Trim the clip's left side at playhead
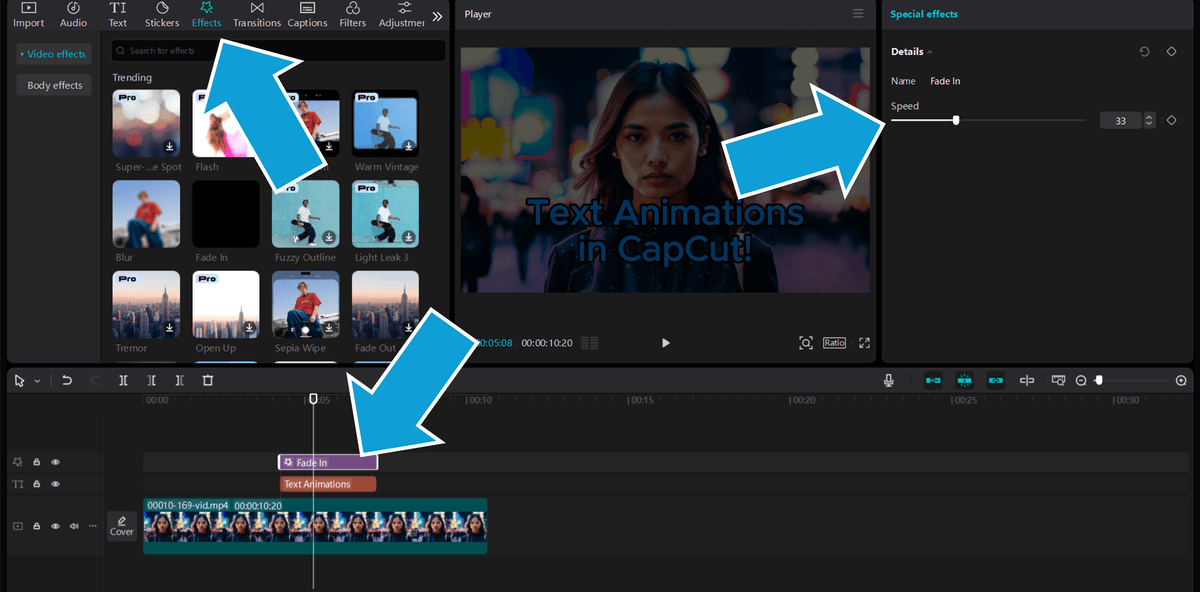Screen dimensions: 1200x592 (x=151, y=380)
